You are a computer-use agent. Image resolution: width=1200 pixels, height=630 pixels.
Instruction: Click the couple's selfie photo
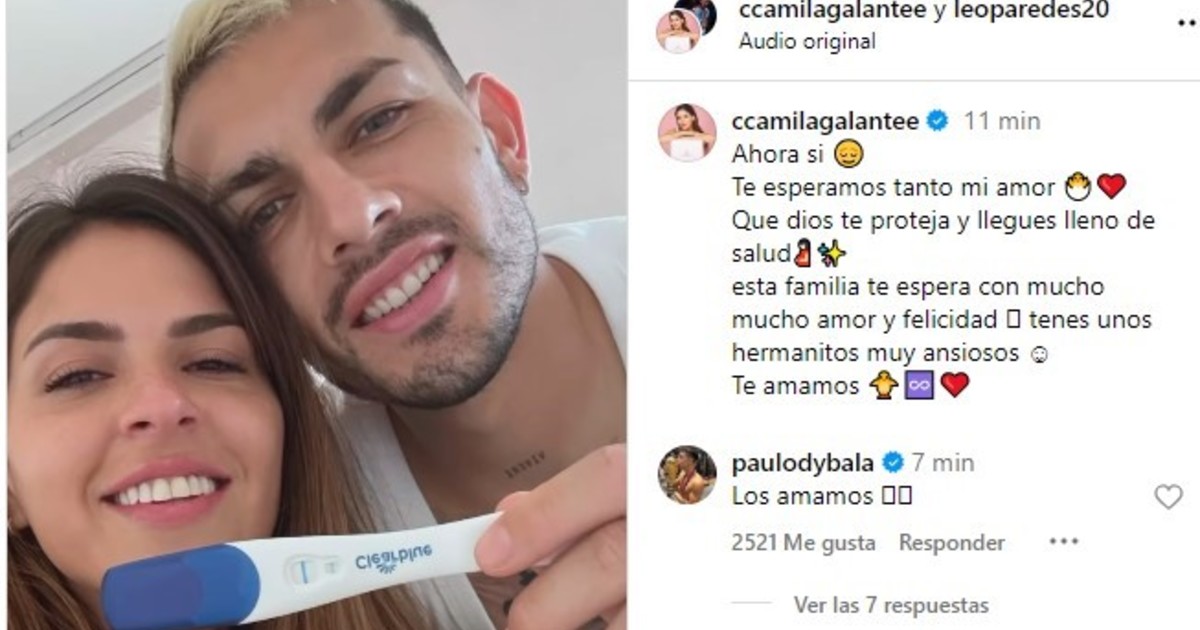point(317,315)
